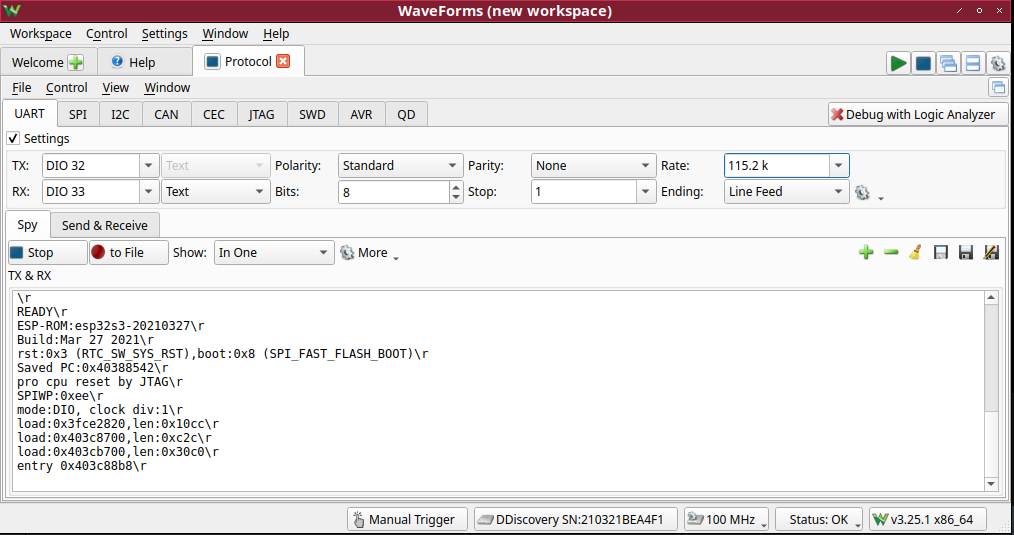This screenshot has width=1014, height=535.
Task: Click the gear icon beside More
Action: 347,252
